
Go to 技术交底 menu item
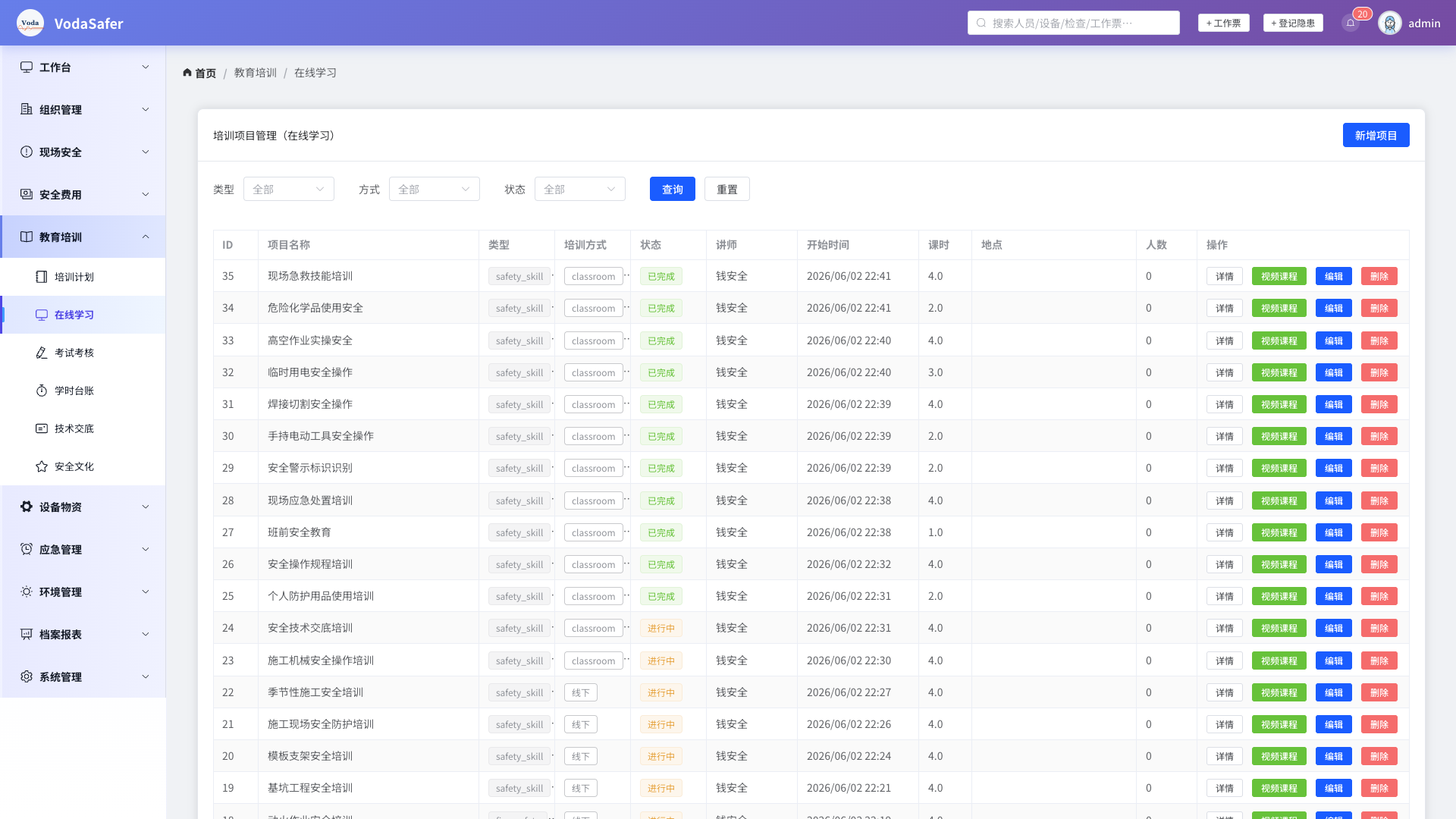pyautogui.click(x=83, y=428)
